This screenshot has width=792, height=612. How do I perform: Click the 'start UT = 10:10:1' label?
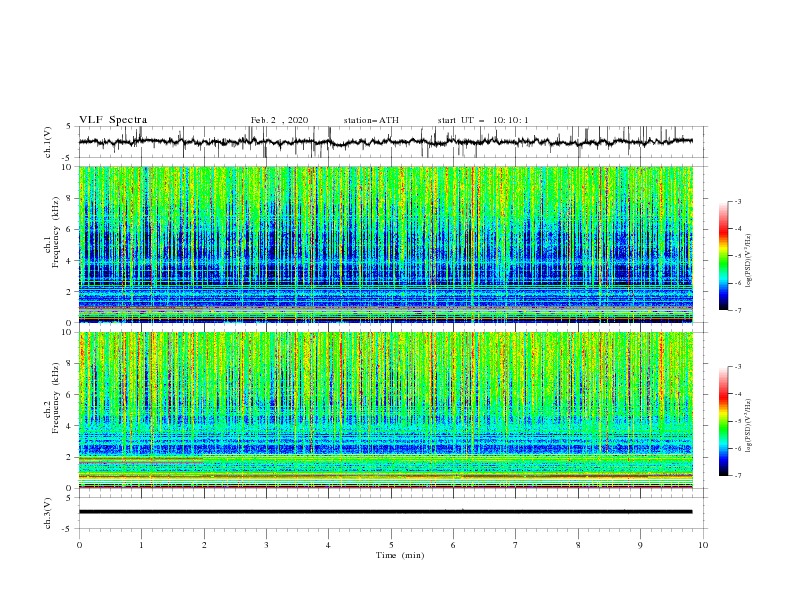(x=483, y=120)
